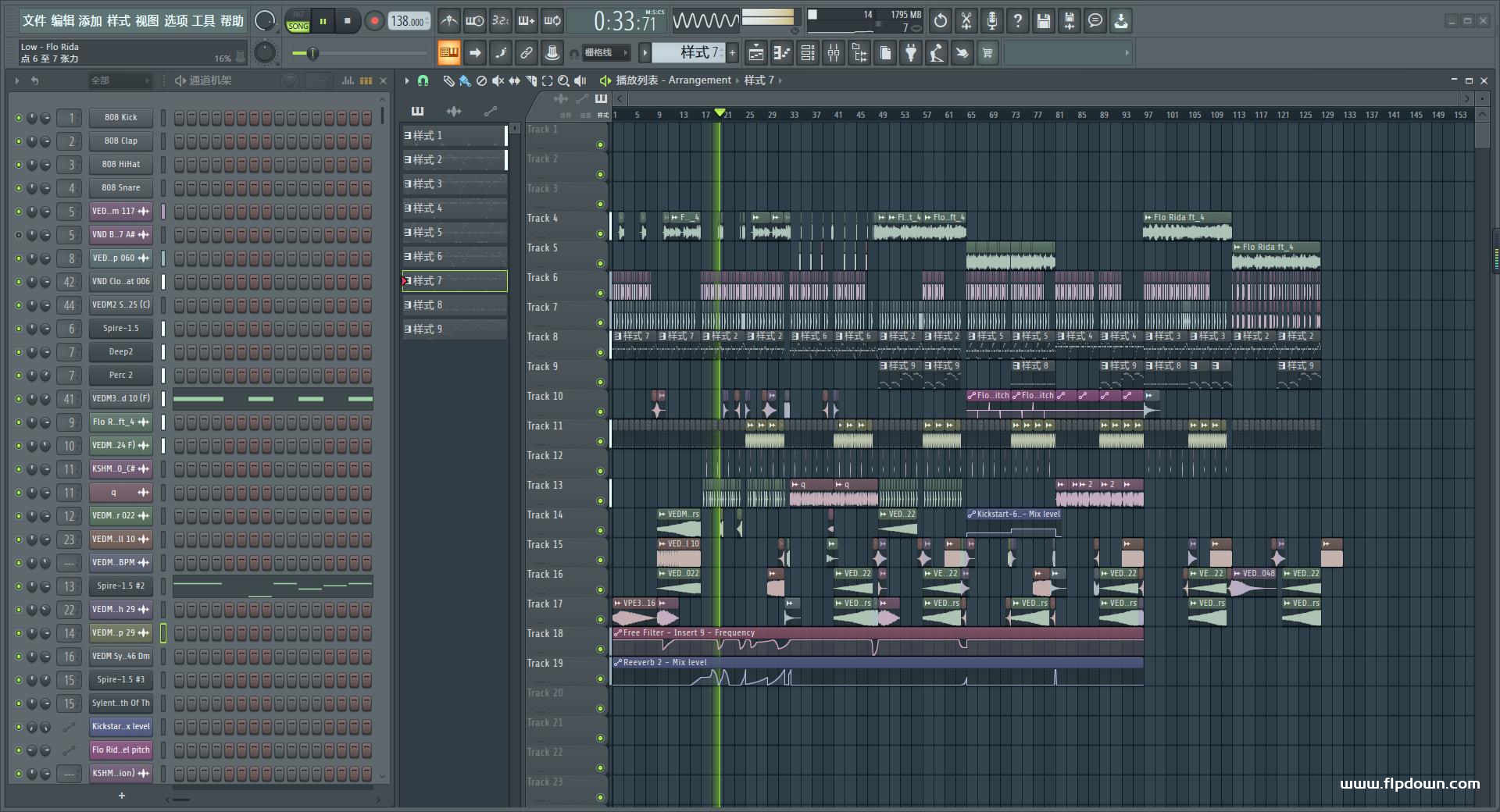Open the playlist view icon
The width and height of the screenshot is (1500, 812).
click(755, 53)
